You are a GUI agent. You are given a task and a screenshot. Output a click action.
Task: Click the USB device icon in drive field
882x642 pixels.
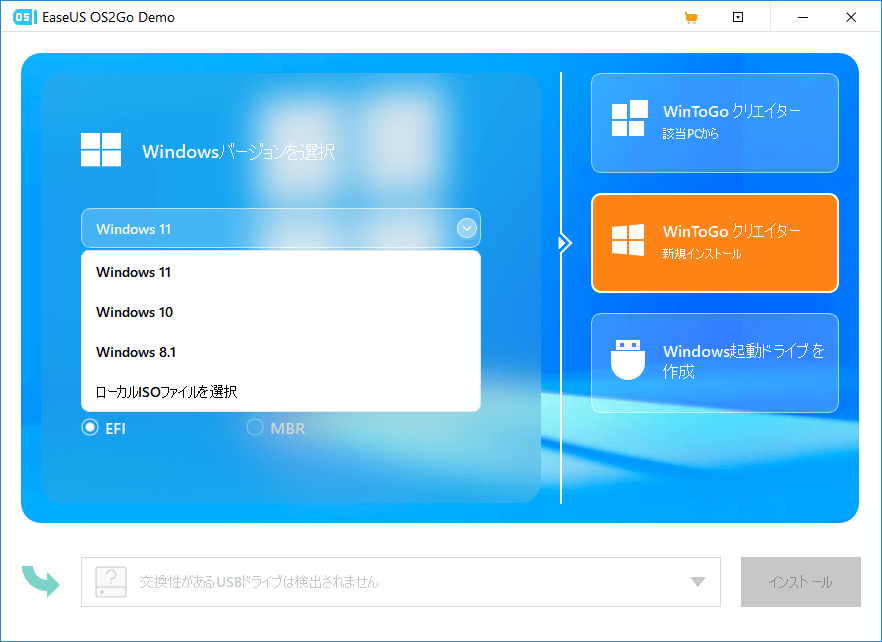tap(109, 581)
